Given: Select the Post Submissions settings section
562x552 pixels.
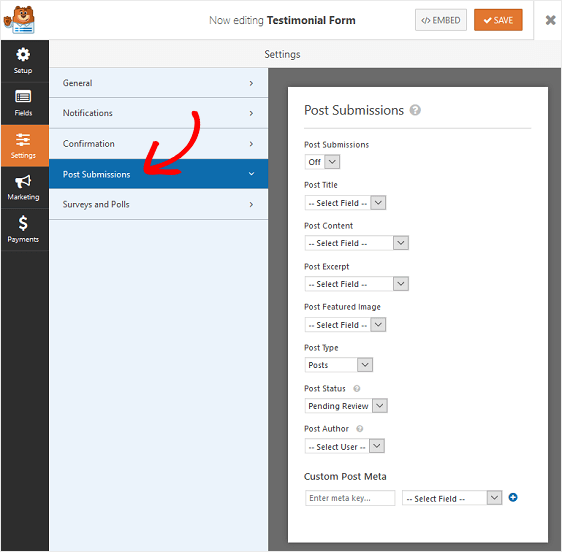Looking at the screenshot, I should click(x=158, y=174).
